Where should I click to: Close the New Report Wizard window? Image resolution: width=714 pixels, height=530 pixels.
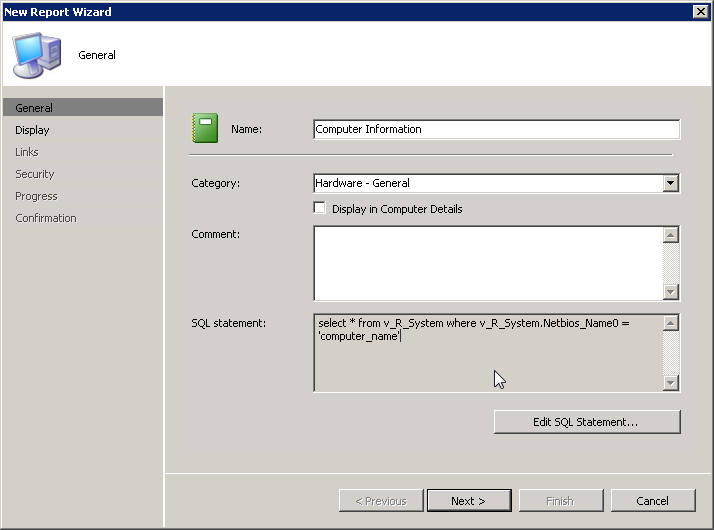coord(700,11)
